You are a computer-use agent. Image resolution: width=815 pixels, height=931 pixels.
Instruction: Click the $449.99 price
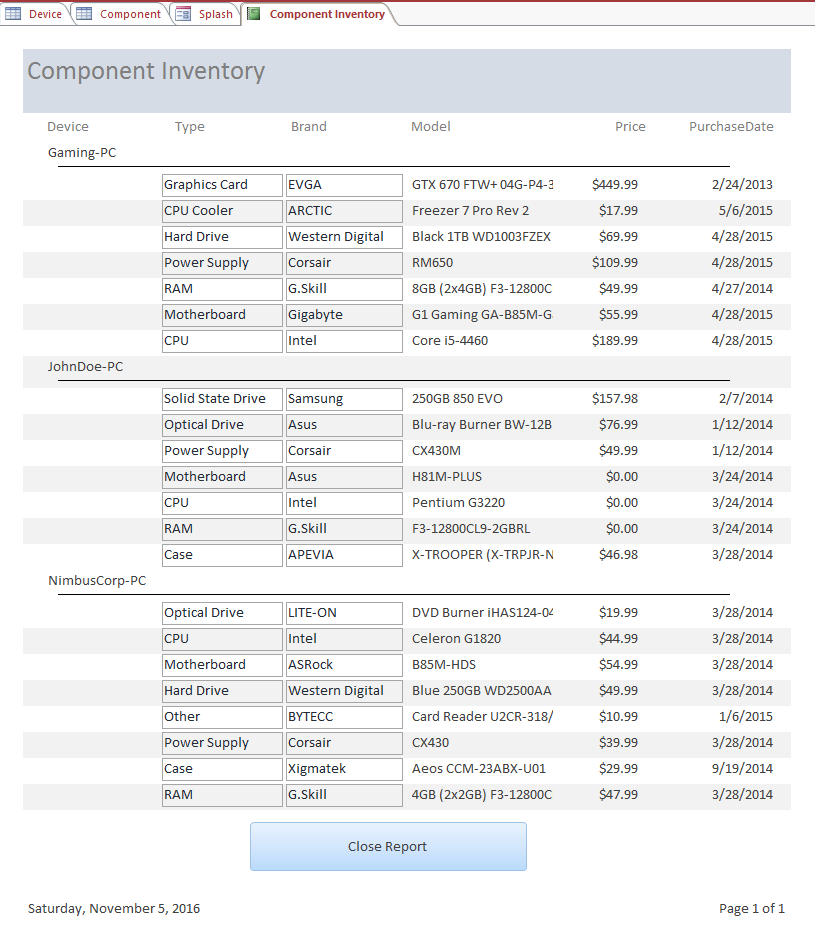click(x=615, y=185)
